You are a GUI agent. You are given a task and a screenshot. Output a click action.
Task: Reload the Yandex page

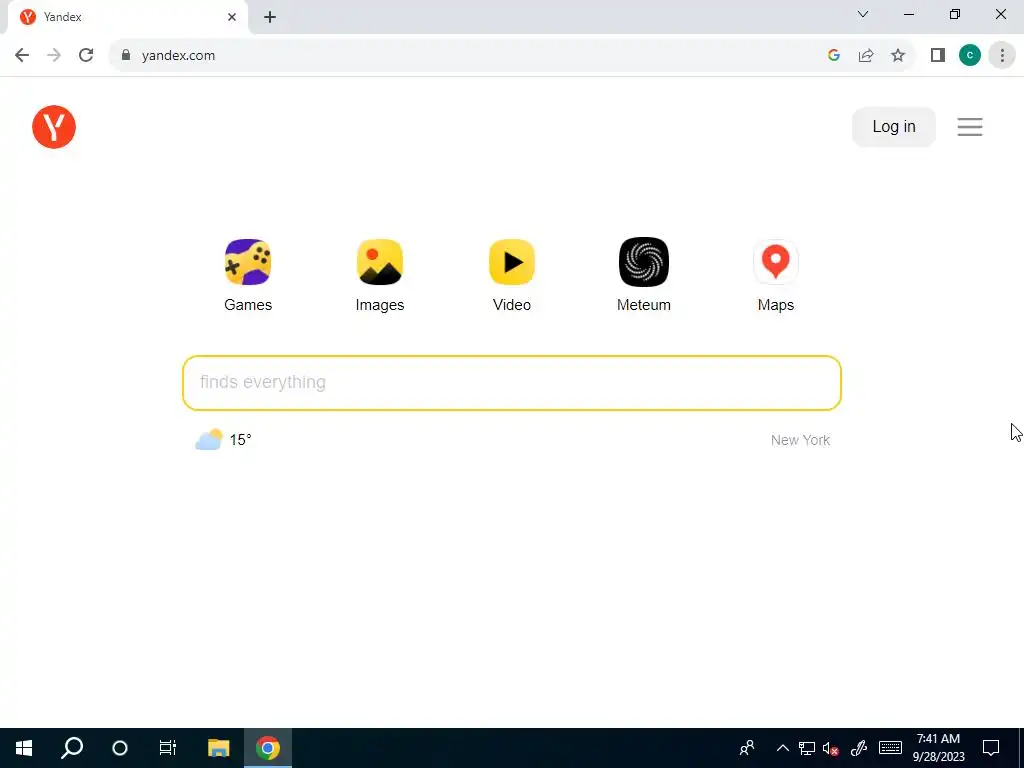[86, 55]
